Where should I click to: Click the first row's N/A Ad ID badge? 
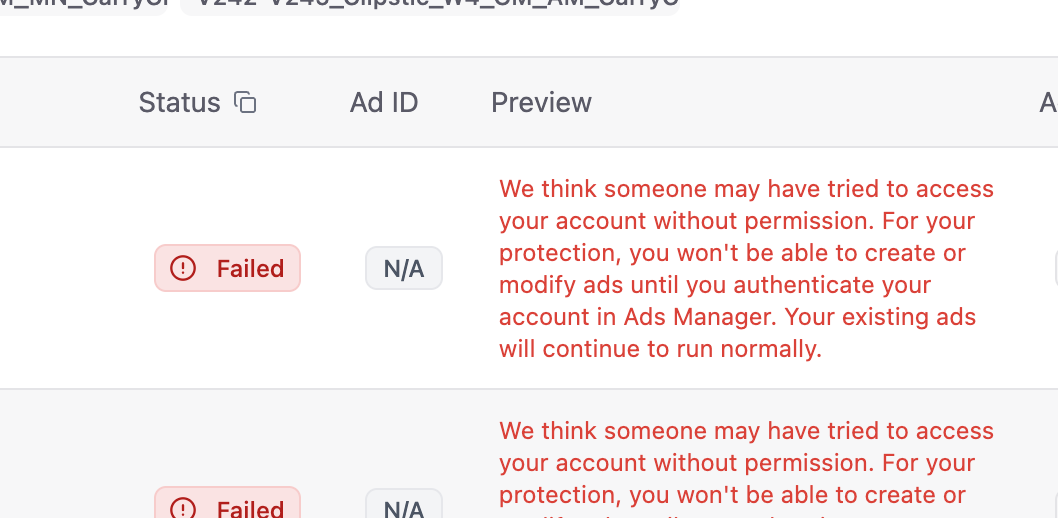[x=404, y=268]
